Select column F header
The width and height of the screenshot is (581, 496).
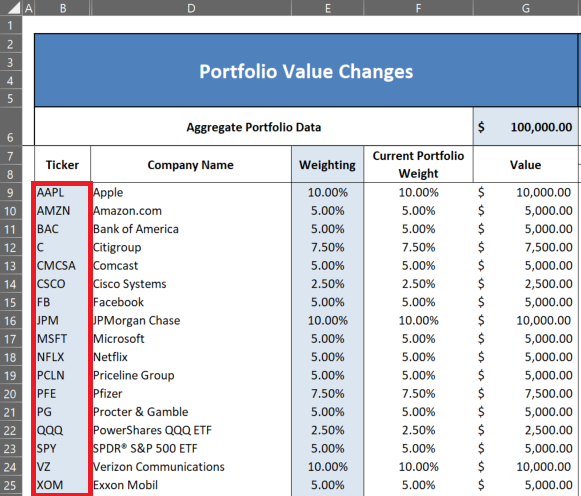[x=418, y=8]
